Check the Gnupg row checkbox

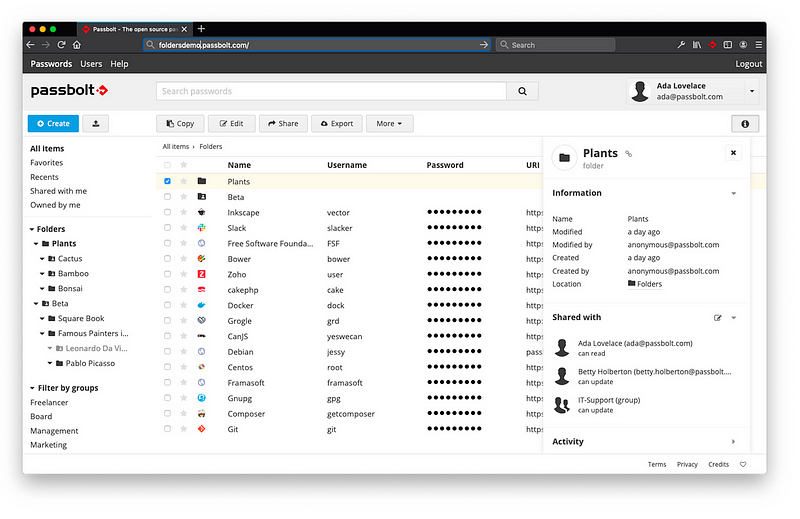(x=167, y=398)
